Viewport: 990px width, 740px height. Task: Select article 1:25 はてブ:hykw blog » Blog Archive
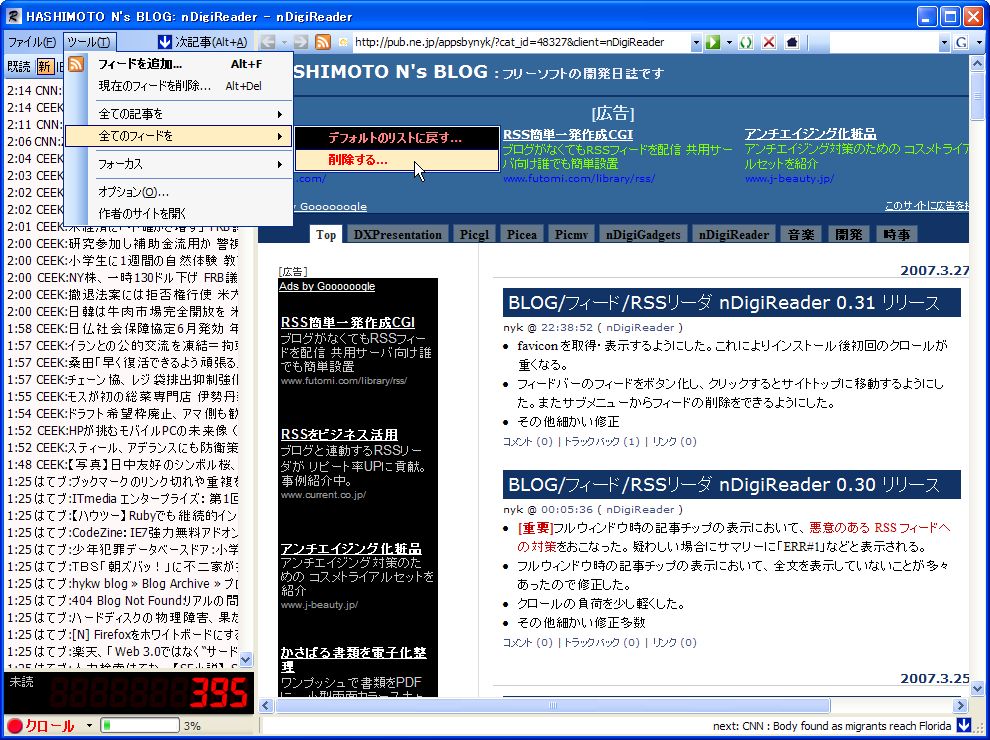coord(123,583)
